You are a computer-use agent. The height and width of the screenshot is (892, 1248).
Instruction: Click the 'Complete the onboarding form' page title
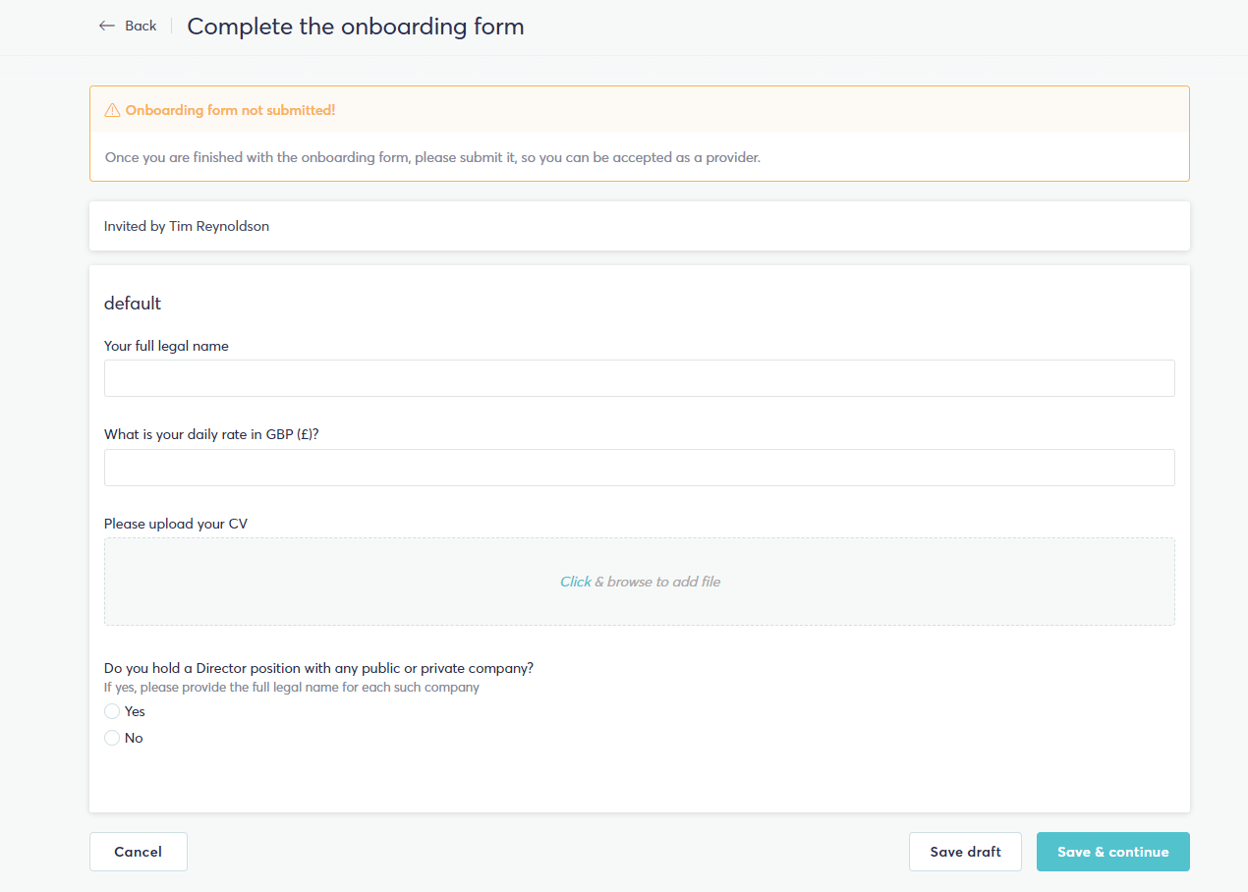(x=356, y=26)
